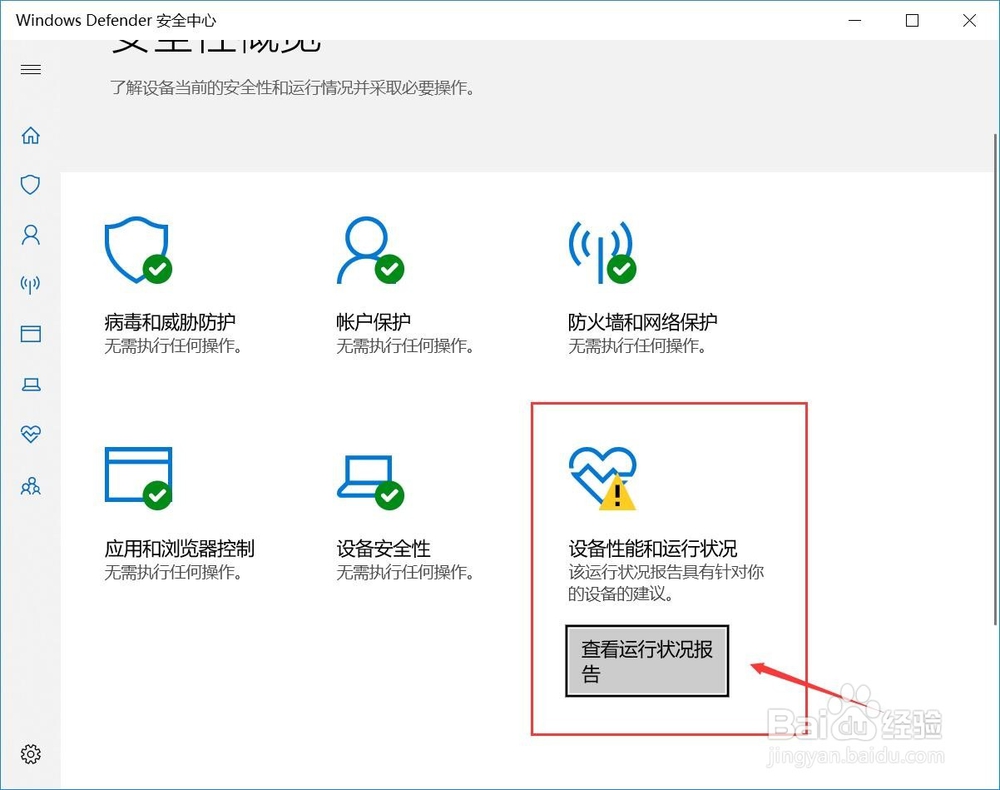Open app & browser control sidebar icon
This screenshot has height=790, width=1000.
point(31,334)
